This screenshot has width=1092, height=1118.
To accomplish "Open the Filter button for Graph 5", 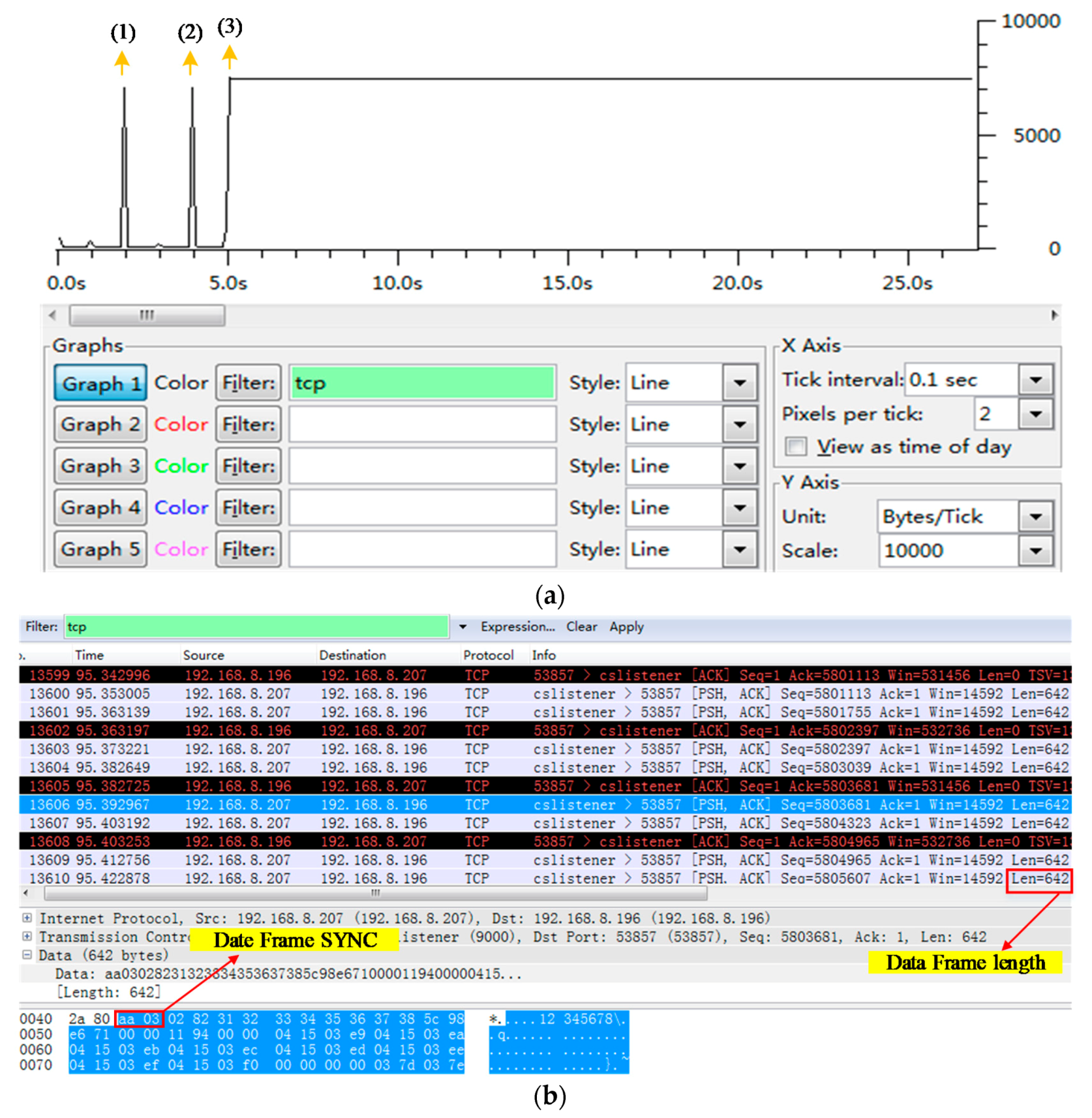I will click(x=249, y=549).
